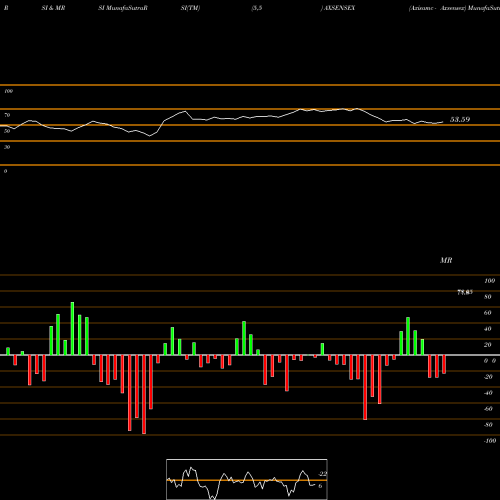Click MR axis label 60

(488, 313)
